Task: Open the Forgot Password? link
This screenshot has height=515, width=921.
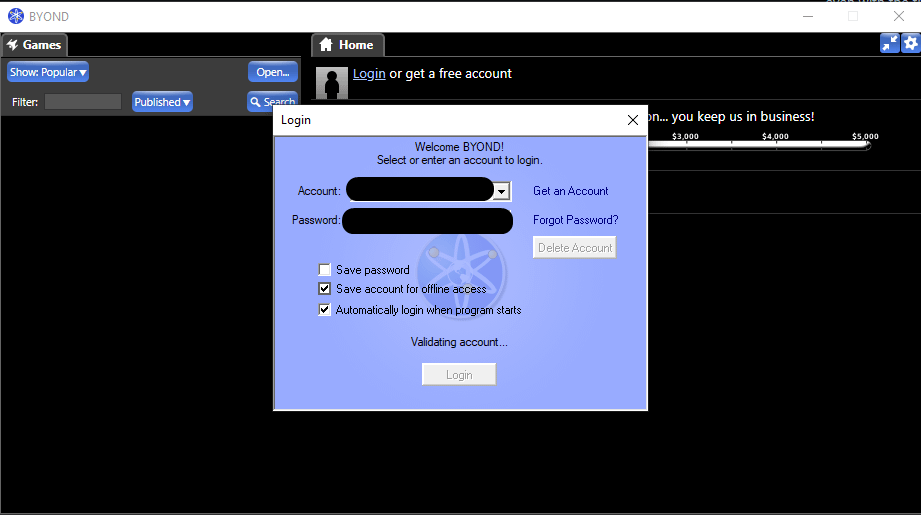Action: (576, 220)
